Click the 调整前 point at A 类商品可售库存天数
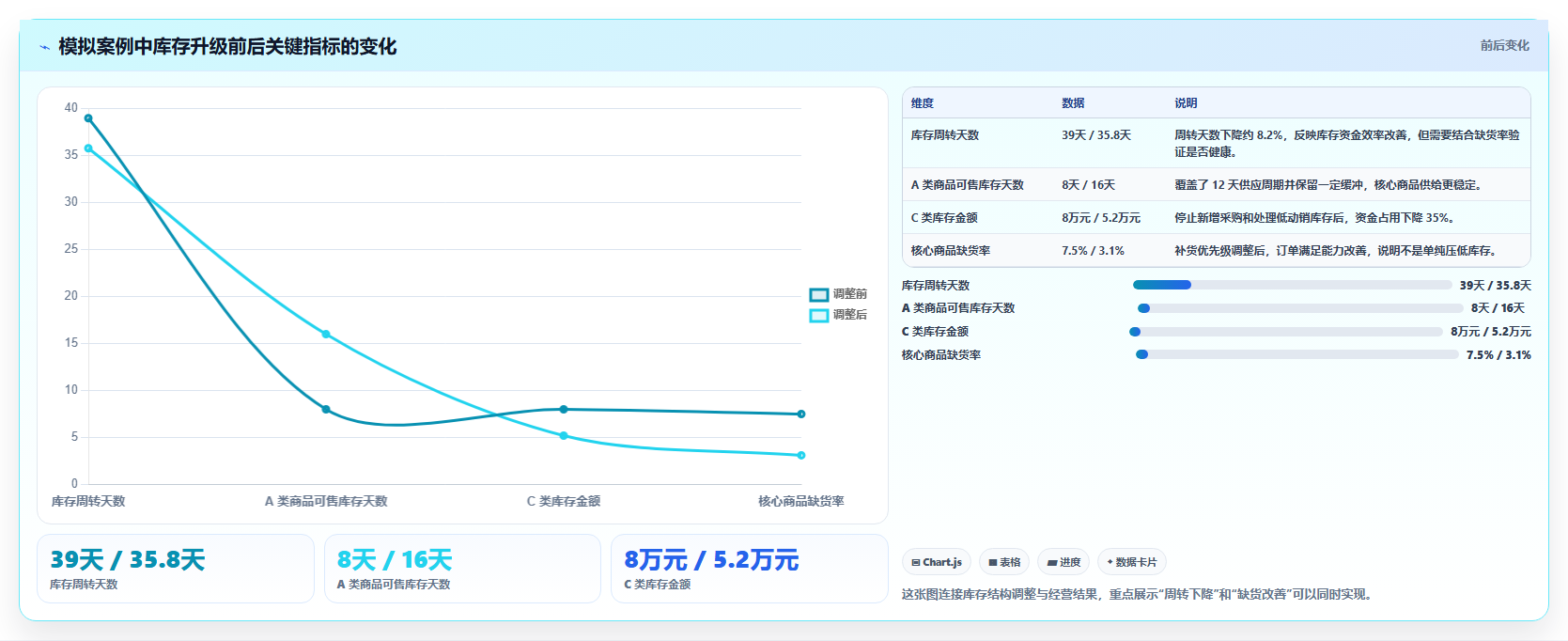 click(326, 410)
